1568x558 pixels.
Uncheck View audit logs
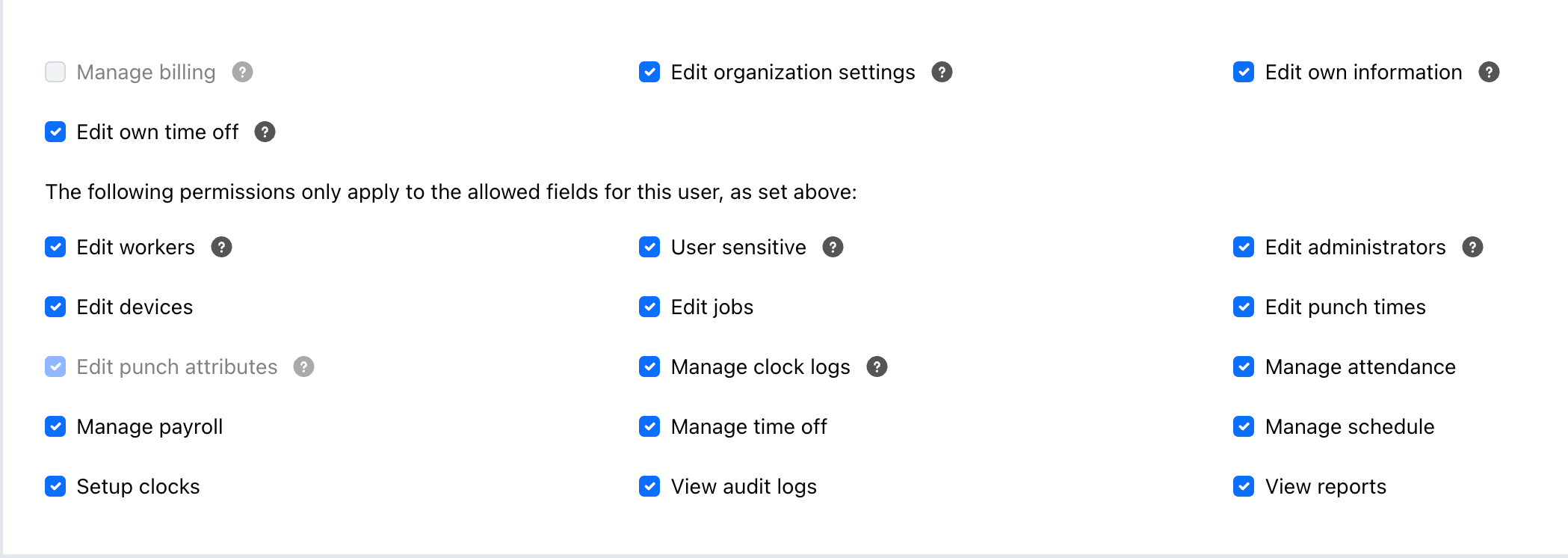(649, 486)
